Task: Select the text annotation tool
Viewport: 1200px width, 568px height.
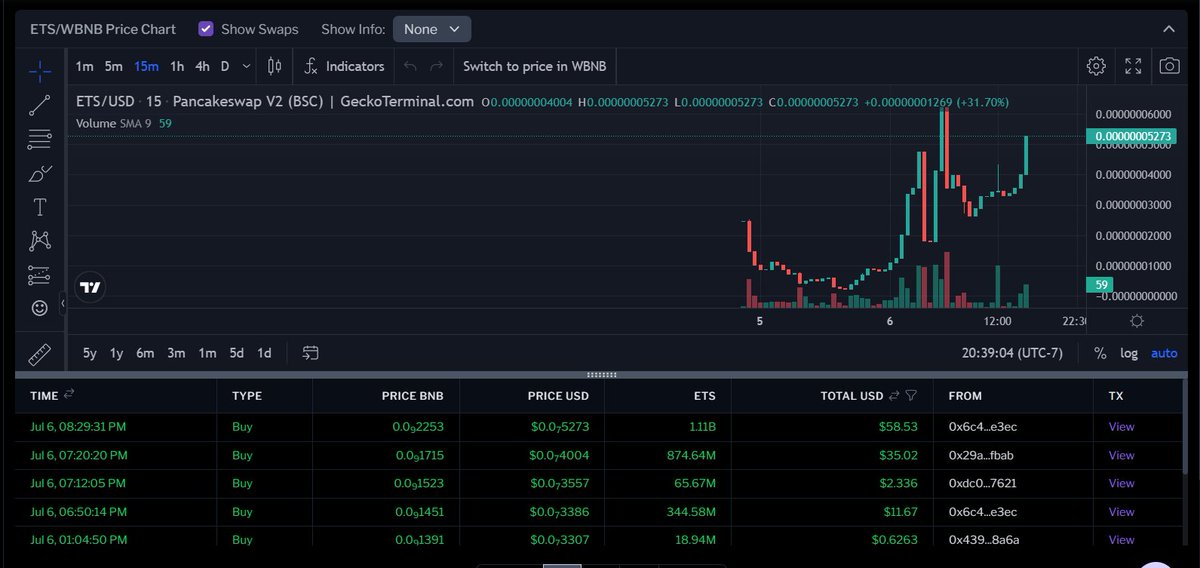Action: pos(40,207)
